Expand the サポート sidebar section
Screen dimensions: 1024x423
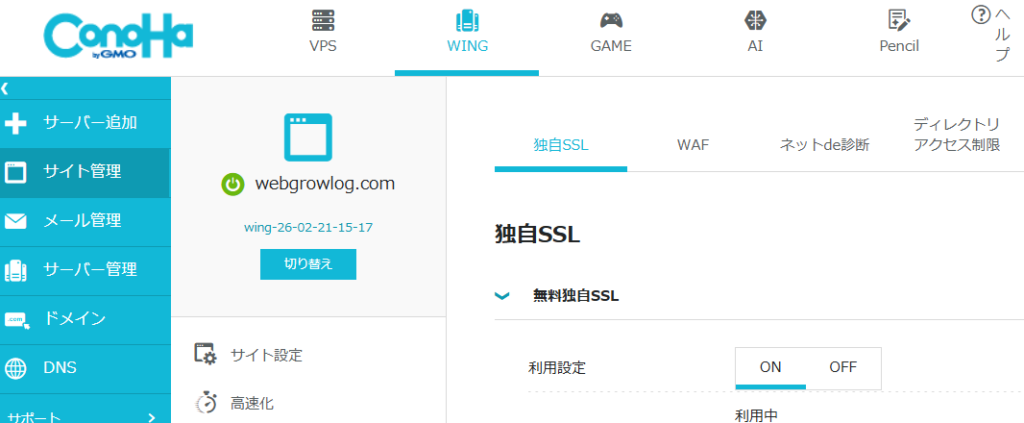click(x=151, y=417)
